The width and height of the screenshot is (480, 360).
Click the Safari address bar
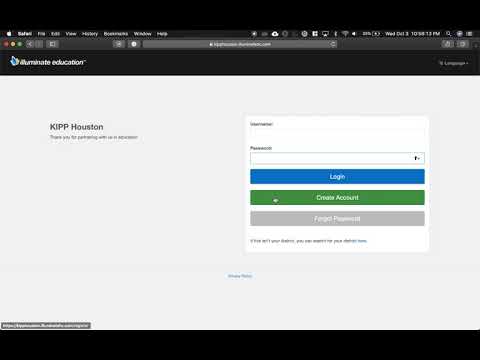click(240, 44)
